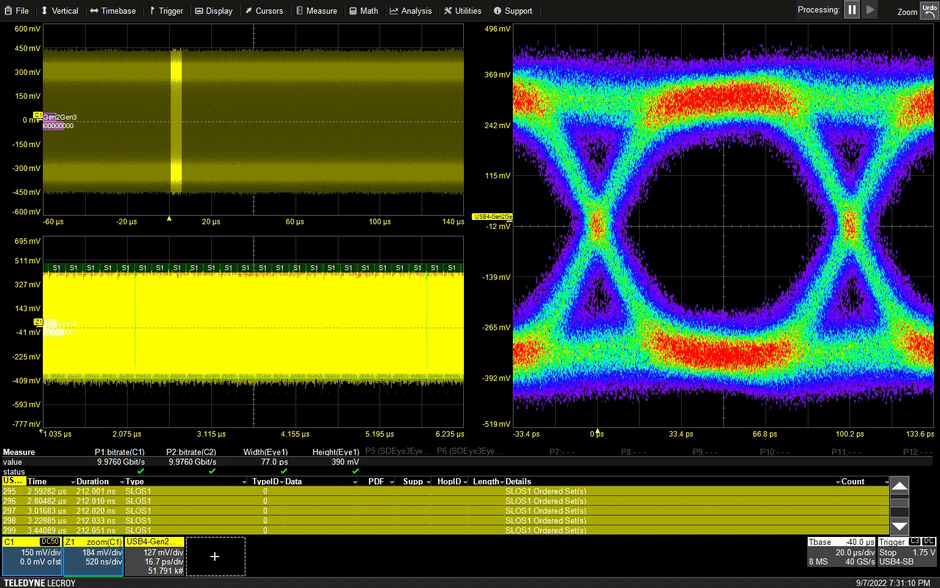
Task: Click the Undo zoom button
Action: click(x=929, y=10)
